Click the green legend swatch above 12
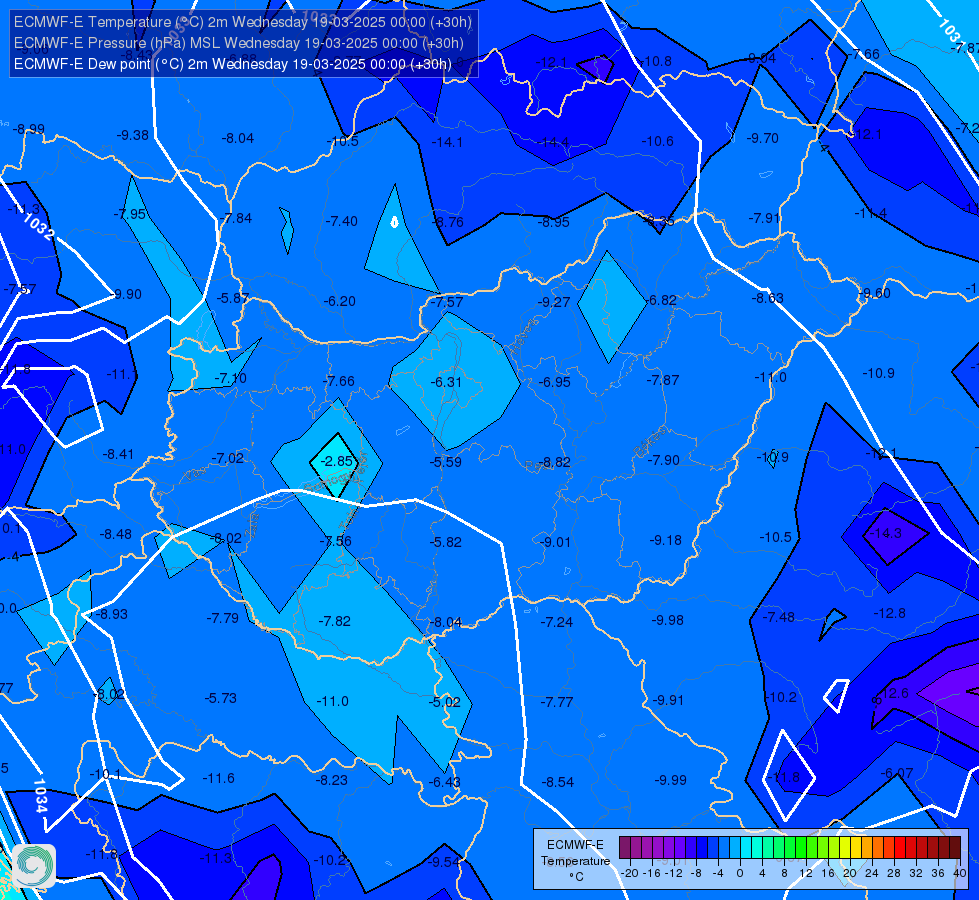Viewport: 979px width, 900px height. (x=801, y=848)
